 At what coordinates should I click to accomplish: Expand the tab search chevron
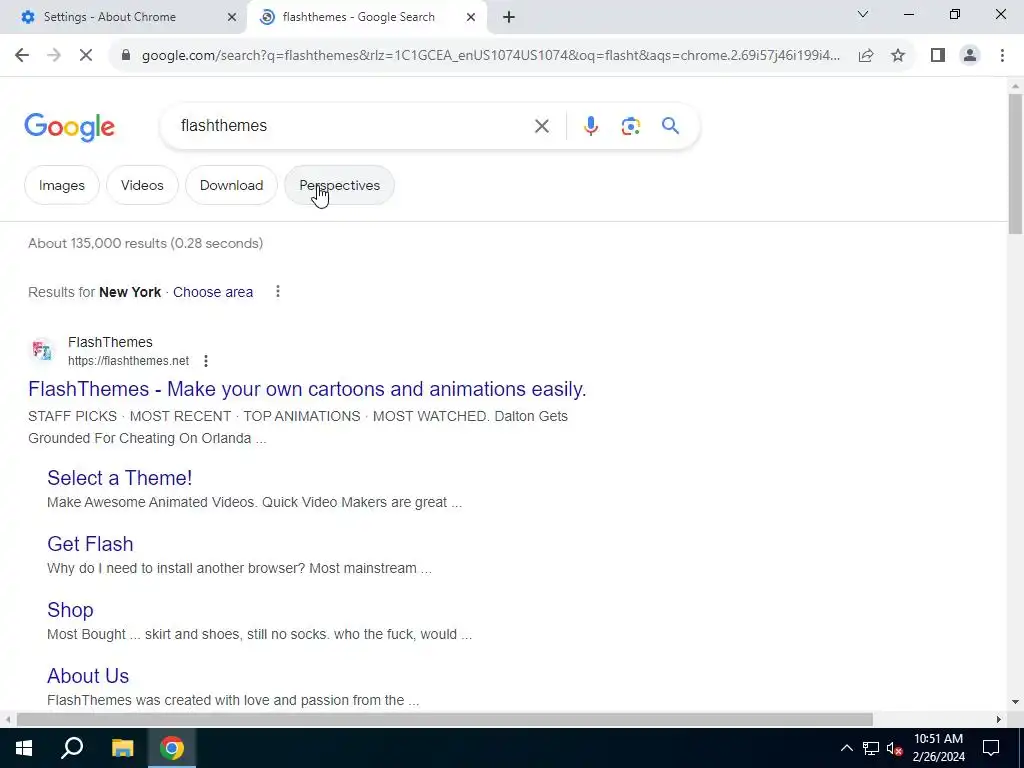[863, 14]
